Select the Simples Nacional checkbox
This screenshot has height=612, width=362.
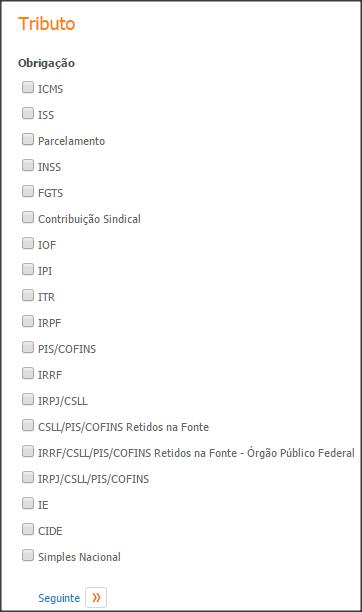28,555
